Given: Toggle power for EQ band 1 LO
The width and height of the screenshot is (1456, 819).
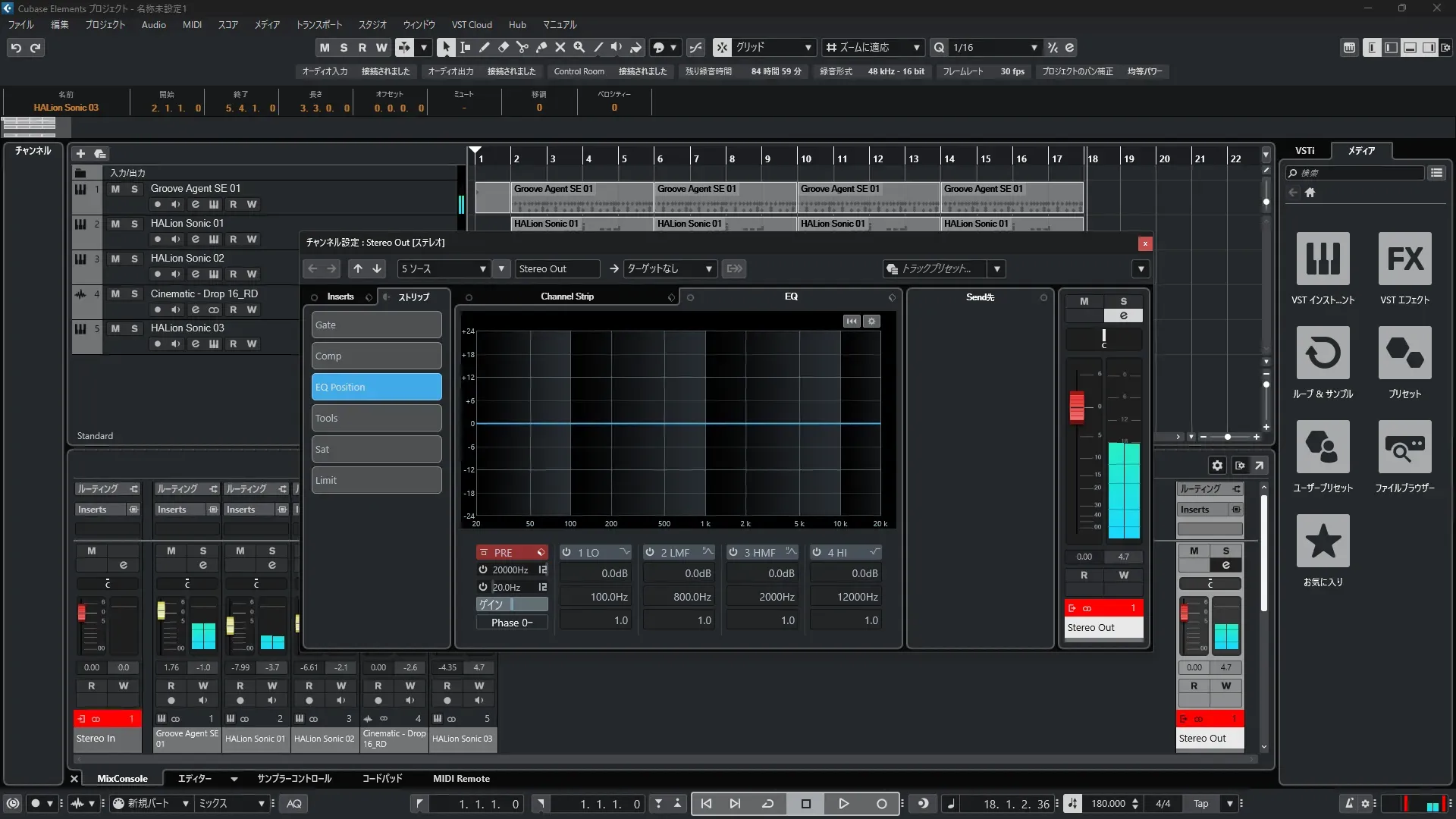Looking at the screenshot, I should tap(566, 553).
